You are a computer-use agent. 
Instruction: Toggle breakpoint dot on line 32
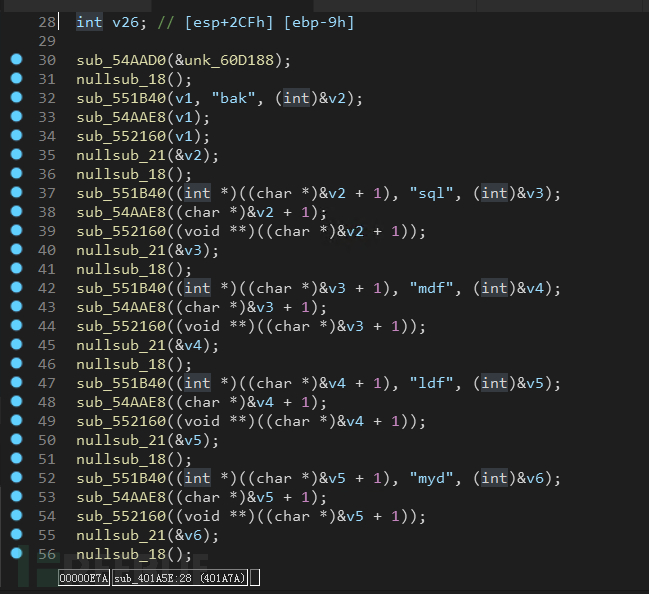(x=16, y=97)
